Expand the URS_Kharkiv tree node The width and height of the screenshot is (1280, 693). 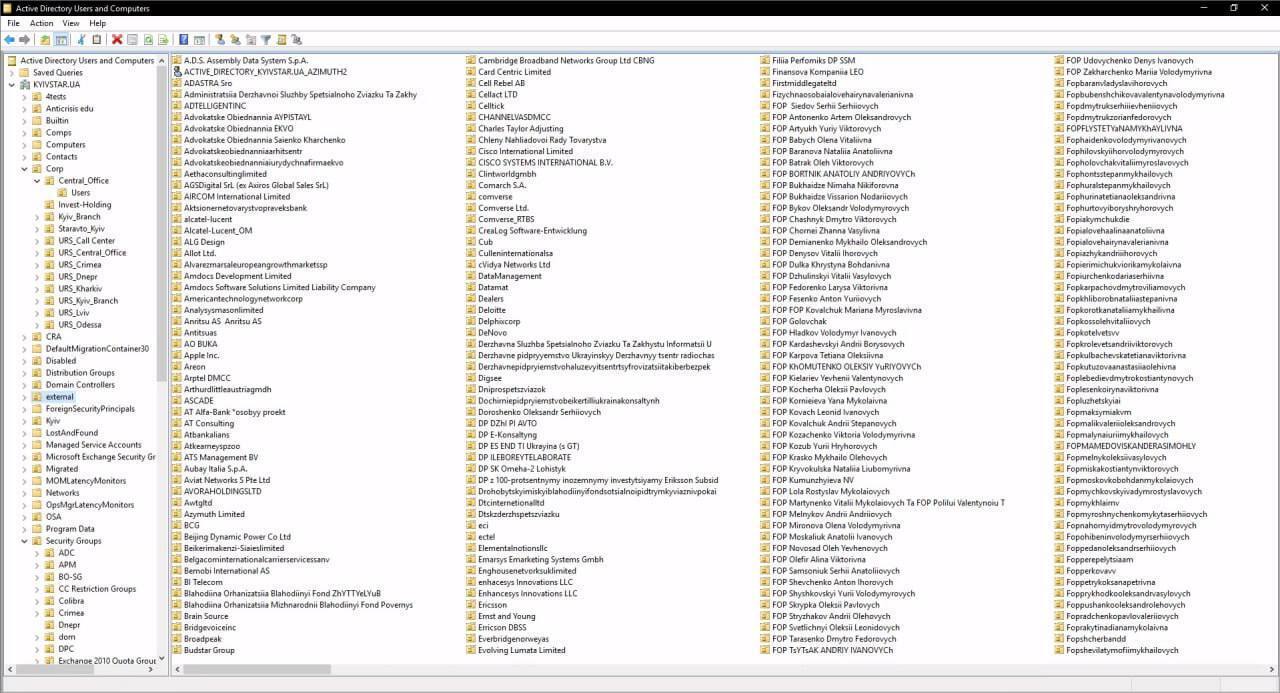click(x=37, y=289)
